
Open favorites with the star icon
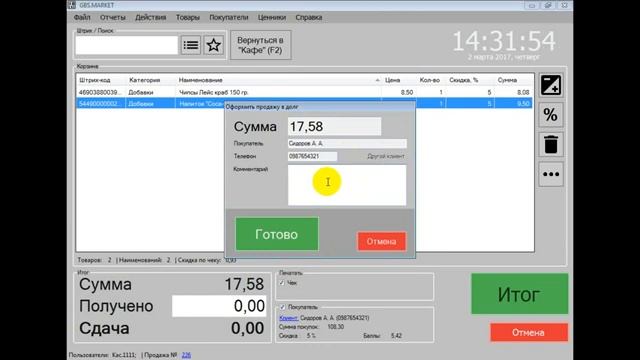pyautogui.click(x=213, y=45)
